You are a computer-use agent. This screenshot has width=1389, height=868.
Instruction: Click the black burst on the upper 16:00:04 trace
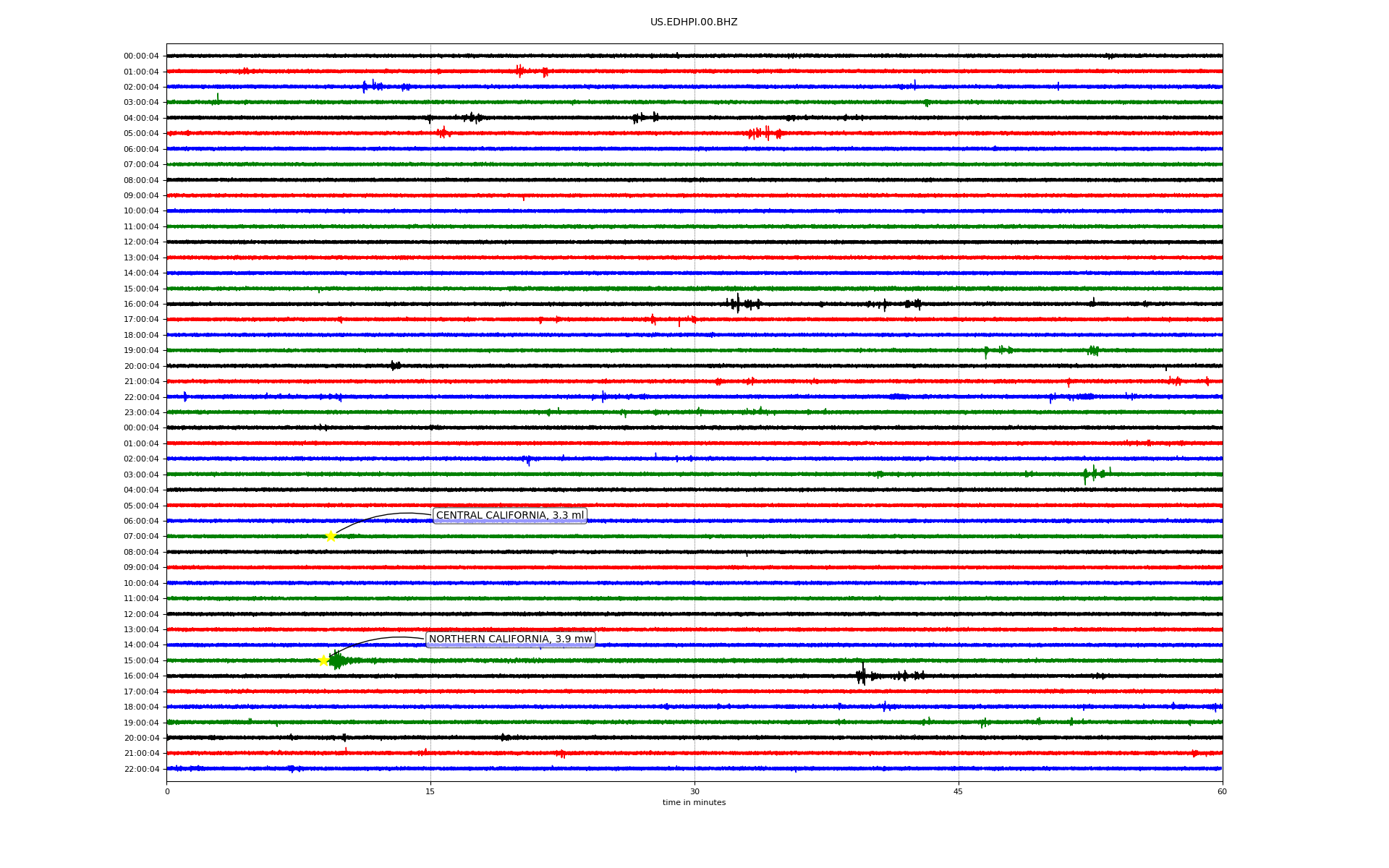pos(738,304)
